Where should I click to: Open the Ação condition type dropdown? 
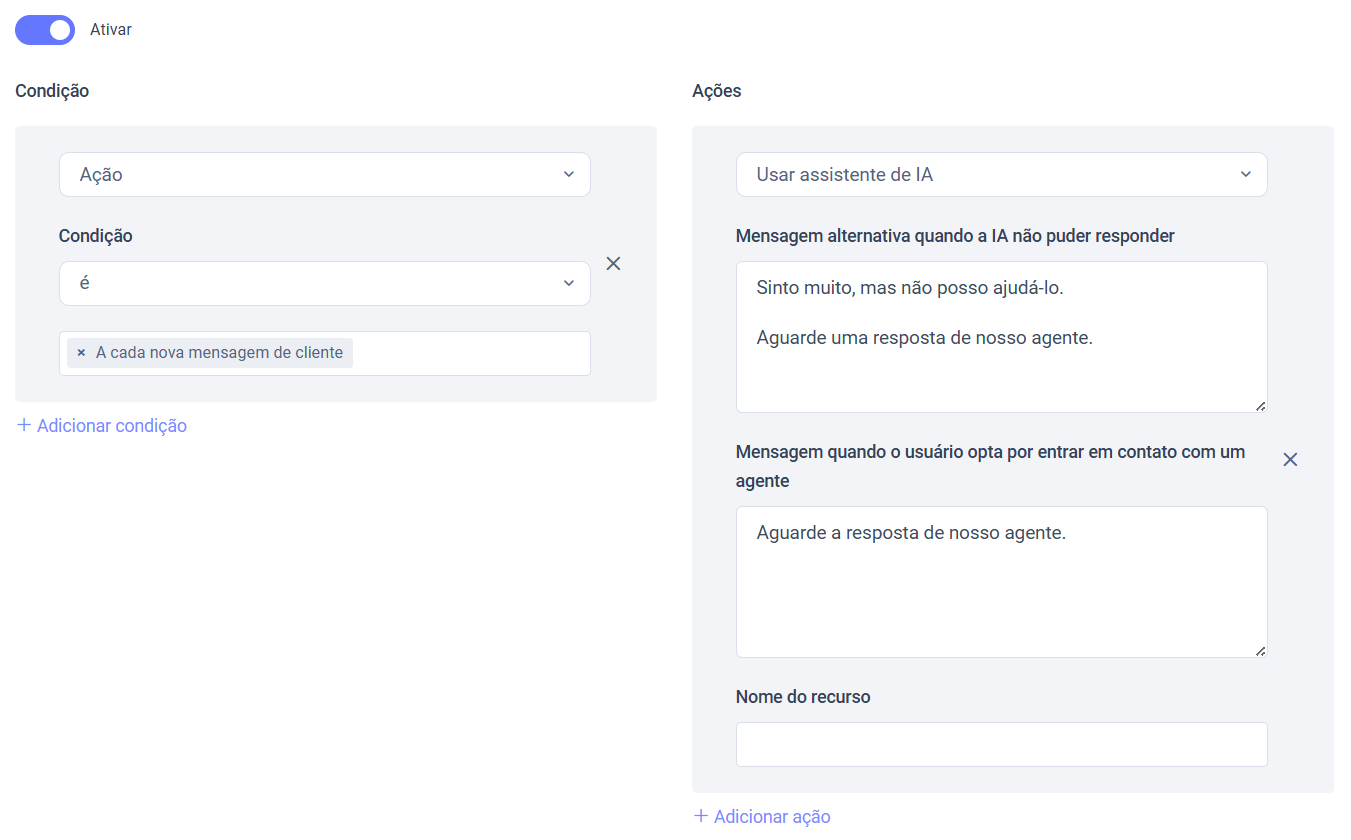click(324, 174)
